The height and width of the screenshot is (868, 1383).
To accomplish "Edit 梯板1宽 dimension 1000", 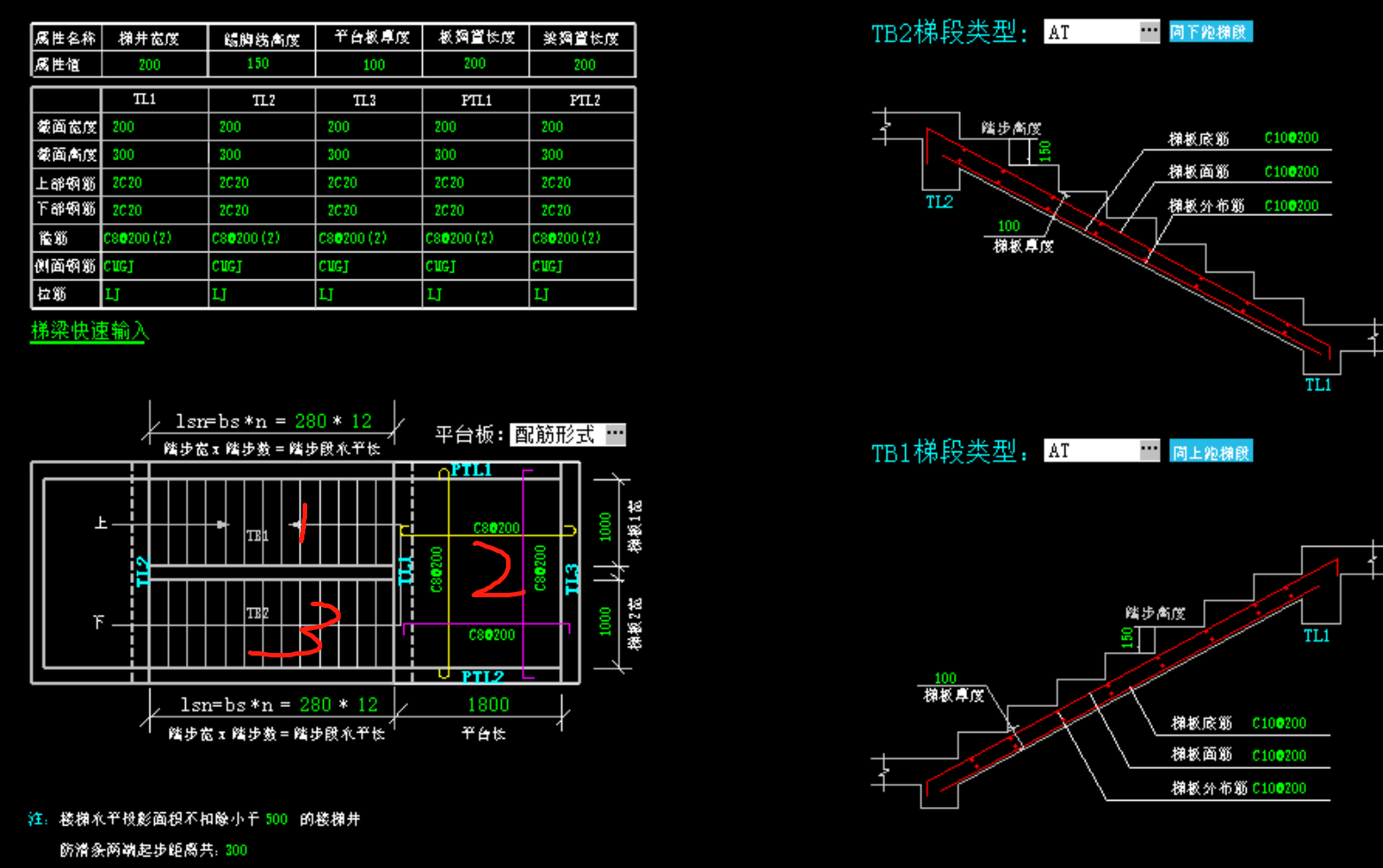I will [x=605, y=526].
